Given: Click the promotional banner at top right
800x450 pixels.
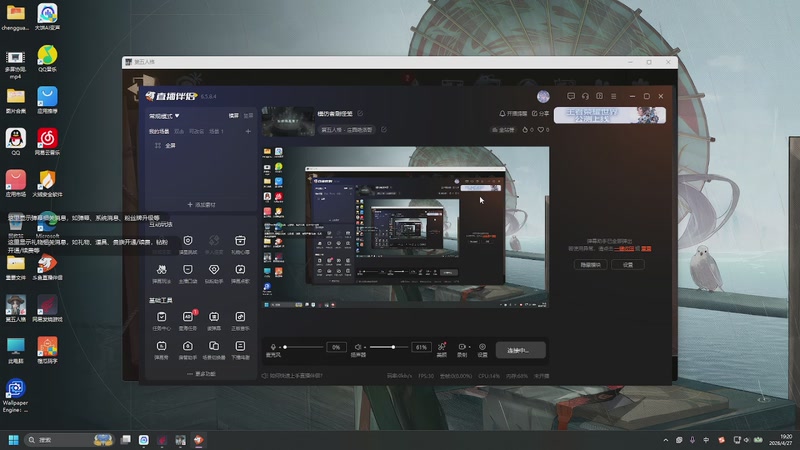Looking at the screenshot, I should click(x=610, y=115).
